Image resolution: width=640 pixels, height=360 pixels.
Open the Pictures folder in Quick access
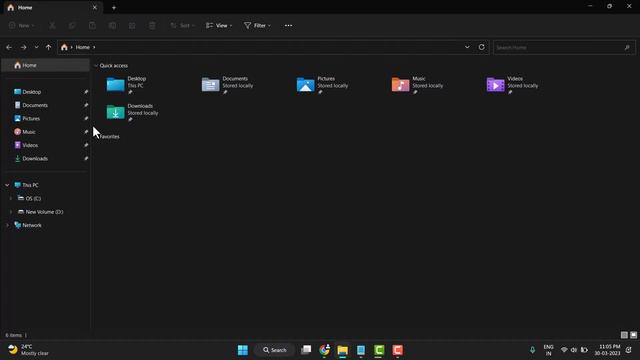tap(322, 85)
